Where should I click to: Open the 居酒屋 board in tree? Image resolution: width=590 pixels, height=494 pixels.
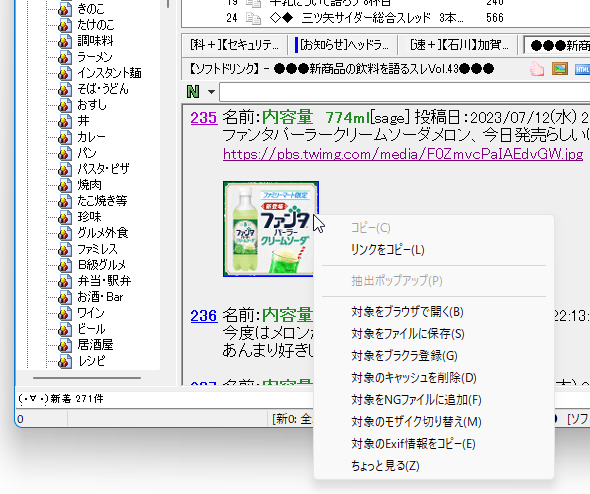[95, 345]
